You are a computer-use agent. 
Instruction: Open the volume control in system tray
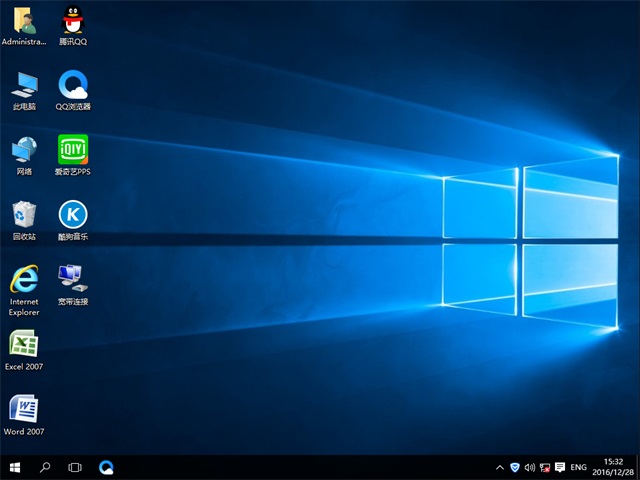(x=529, y=467)
